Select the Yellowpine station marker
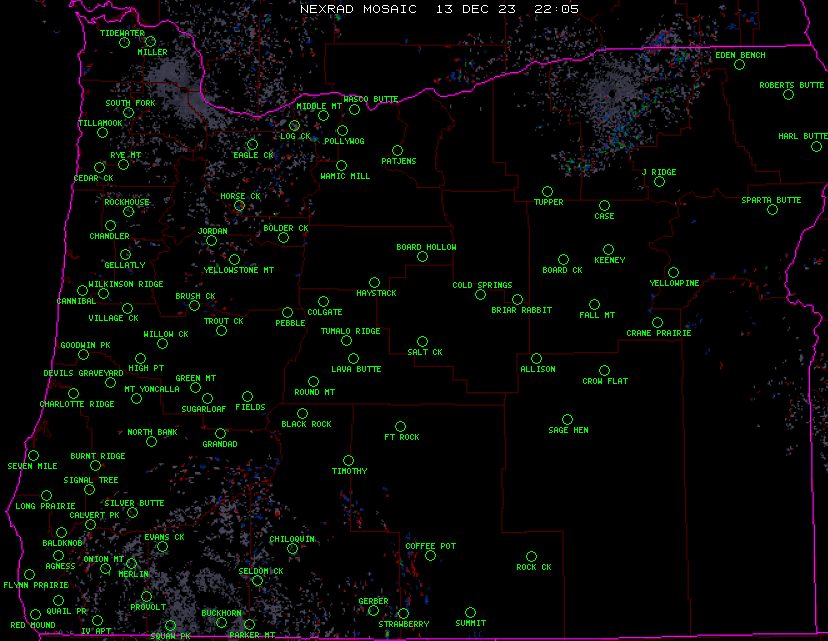The image size is (828, 641). pos(674,272)
